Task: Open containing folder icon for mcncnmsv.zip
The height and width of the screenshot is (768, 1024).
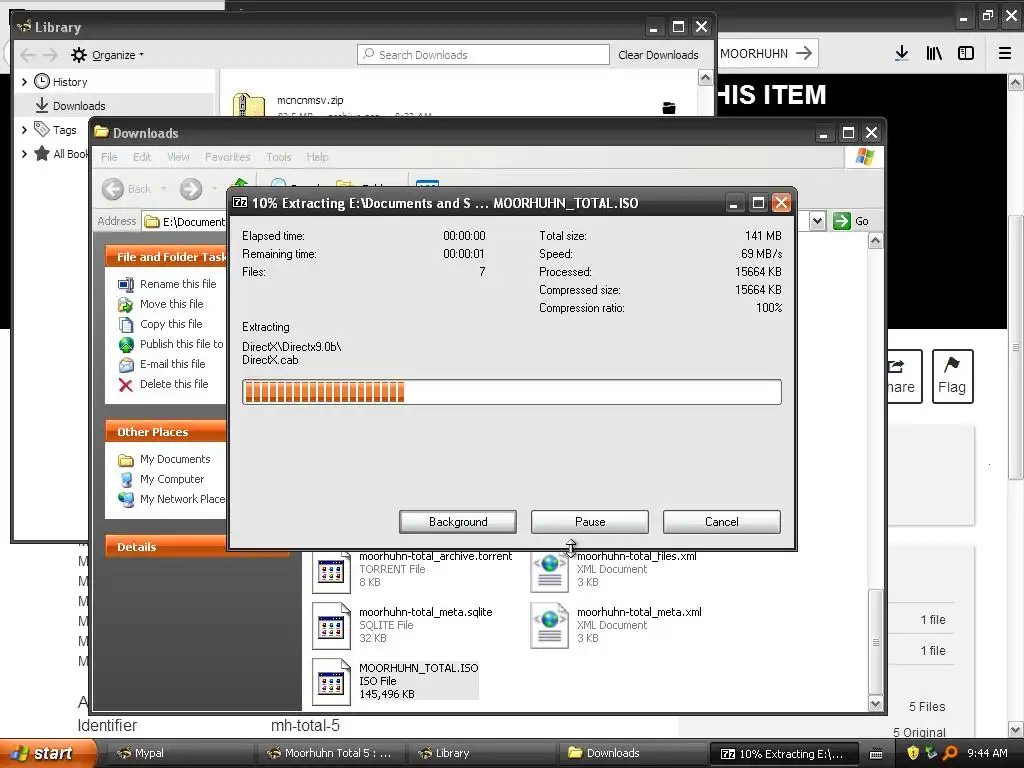Action: point(669,108)
